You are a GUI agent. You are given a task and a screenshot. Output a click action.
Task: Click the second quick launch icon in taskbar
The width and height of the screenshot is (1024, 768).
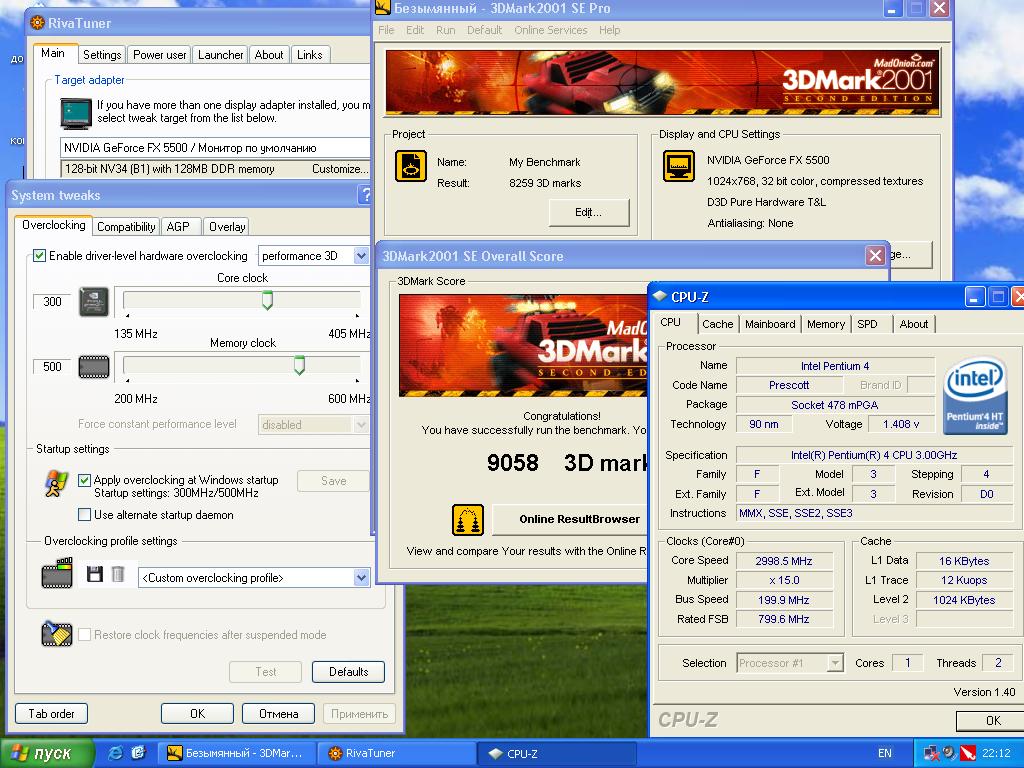[x=138, y=753]
